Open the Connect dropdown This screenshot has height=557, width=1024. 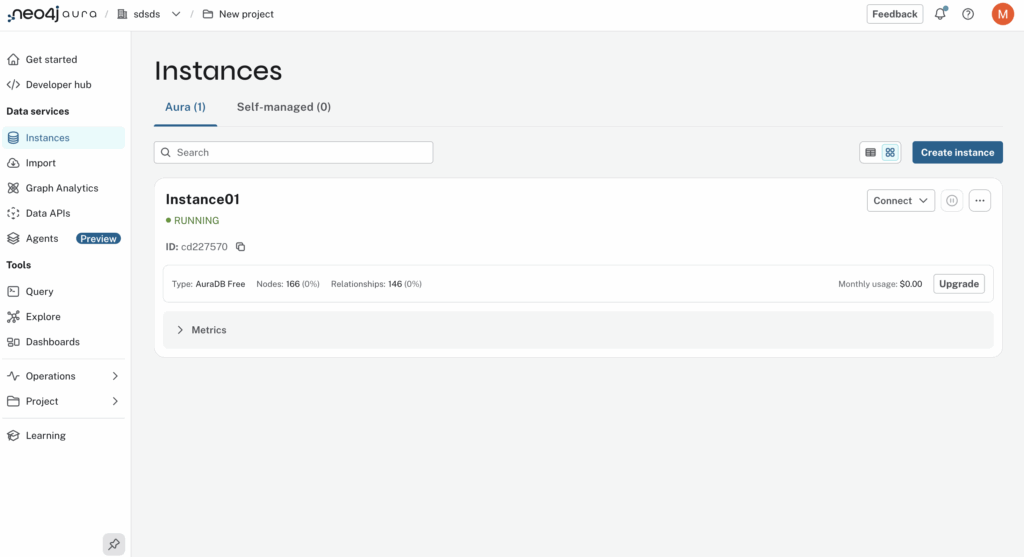[900, 201]
